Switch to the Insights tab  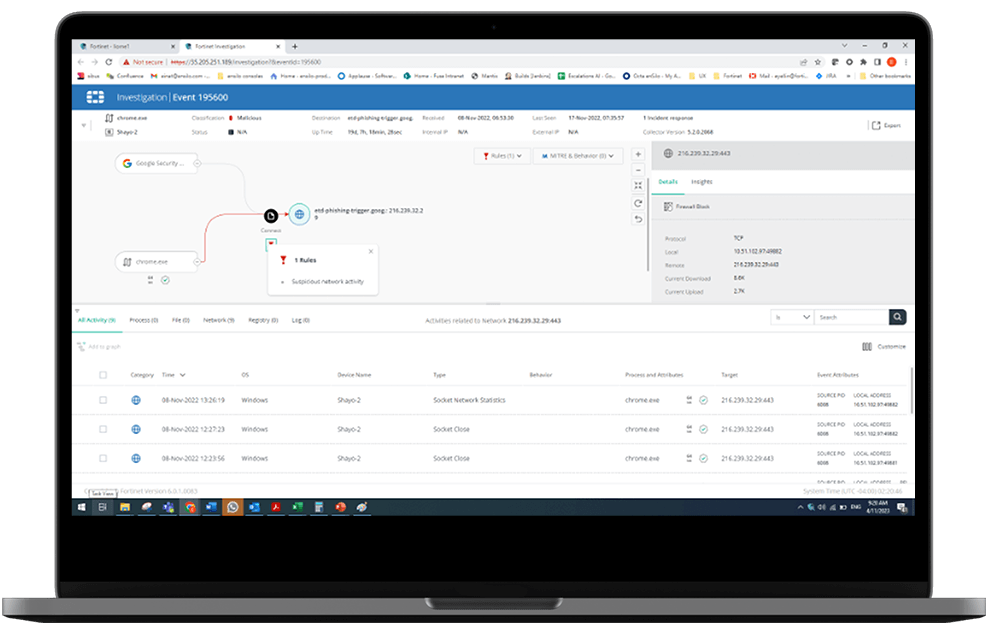702,181
